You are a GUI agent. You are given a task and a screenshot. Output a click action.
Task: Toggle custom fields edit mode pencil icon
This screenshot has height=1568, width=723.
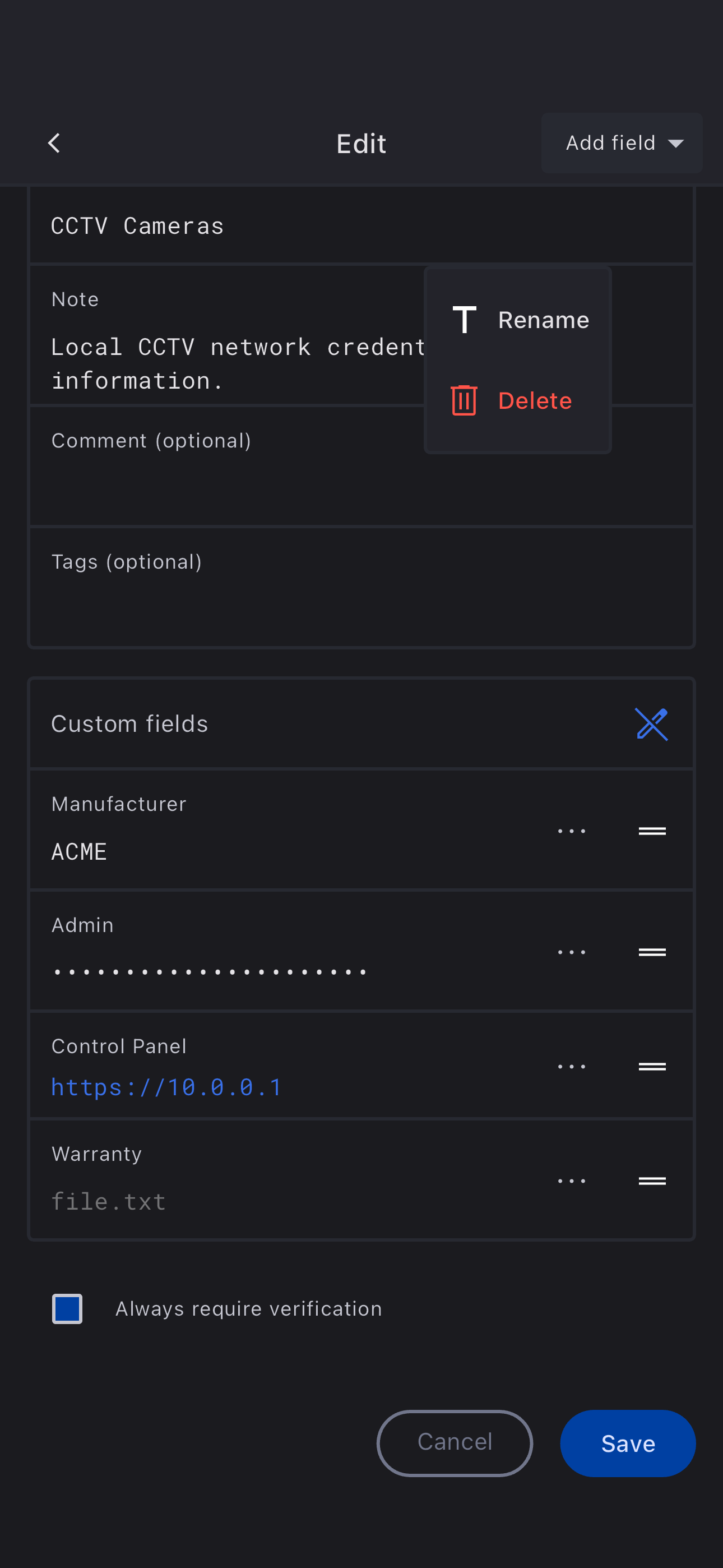651,724
